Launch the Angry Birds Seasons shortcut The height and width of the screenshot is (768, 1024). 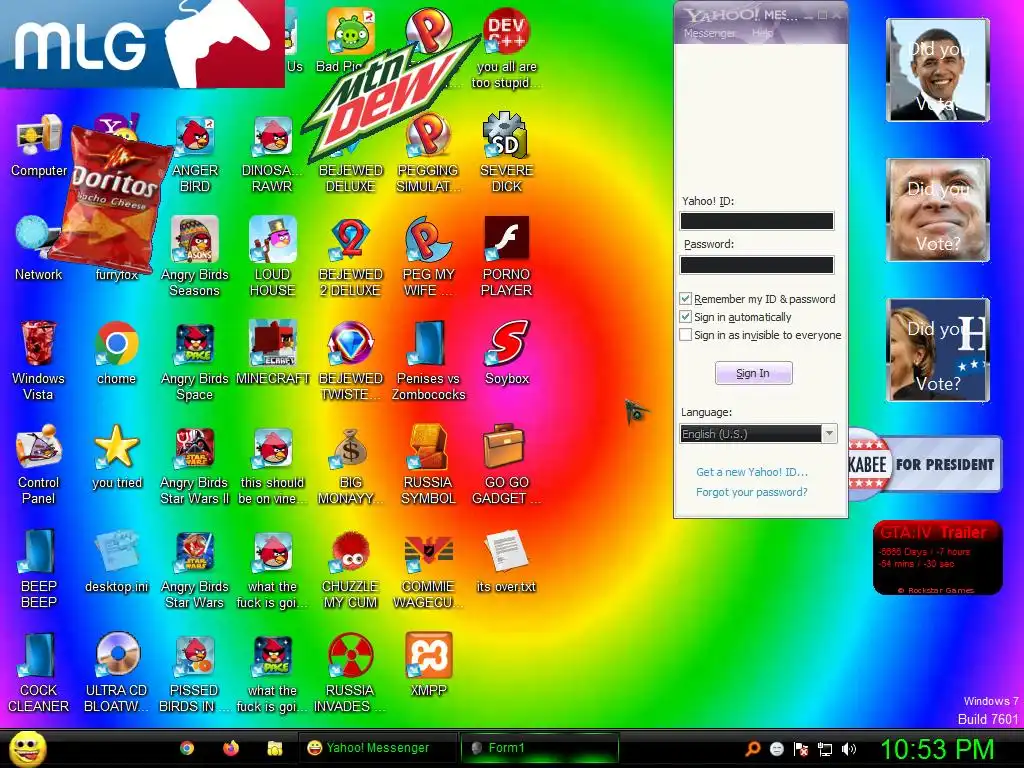click(x=195, y=256)
